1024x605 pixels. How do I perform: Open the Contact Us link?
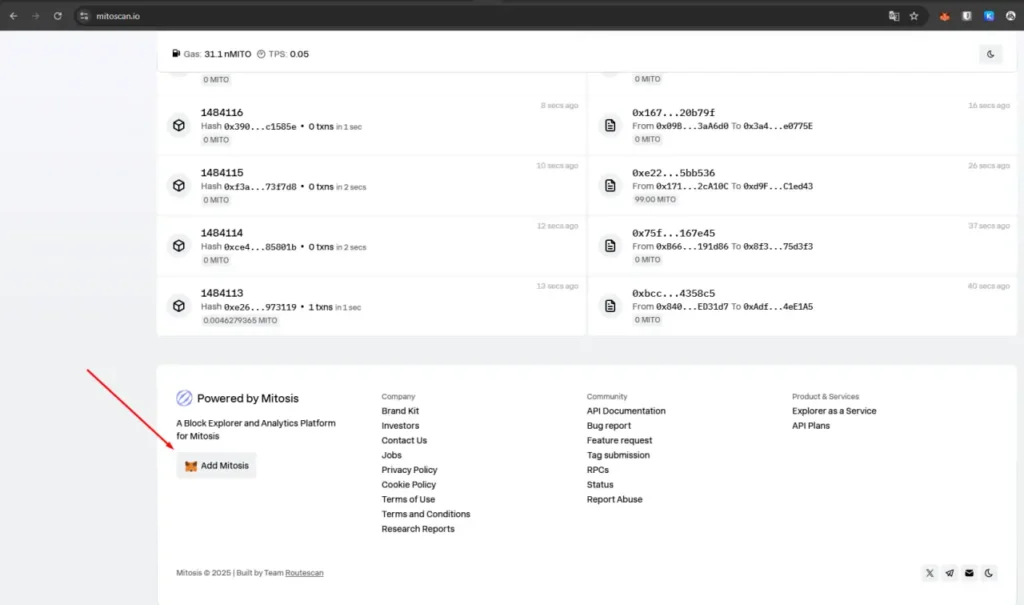[x=404, y=440]
